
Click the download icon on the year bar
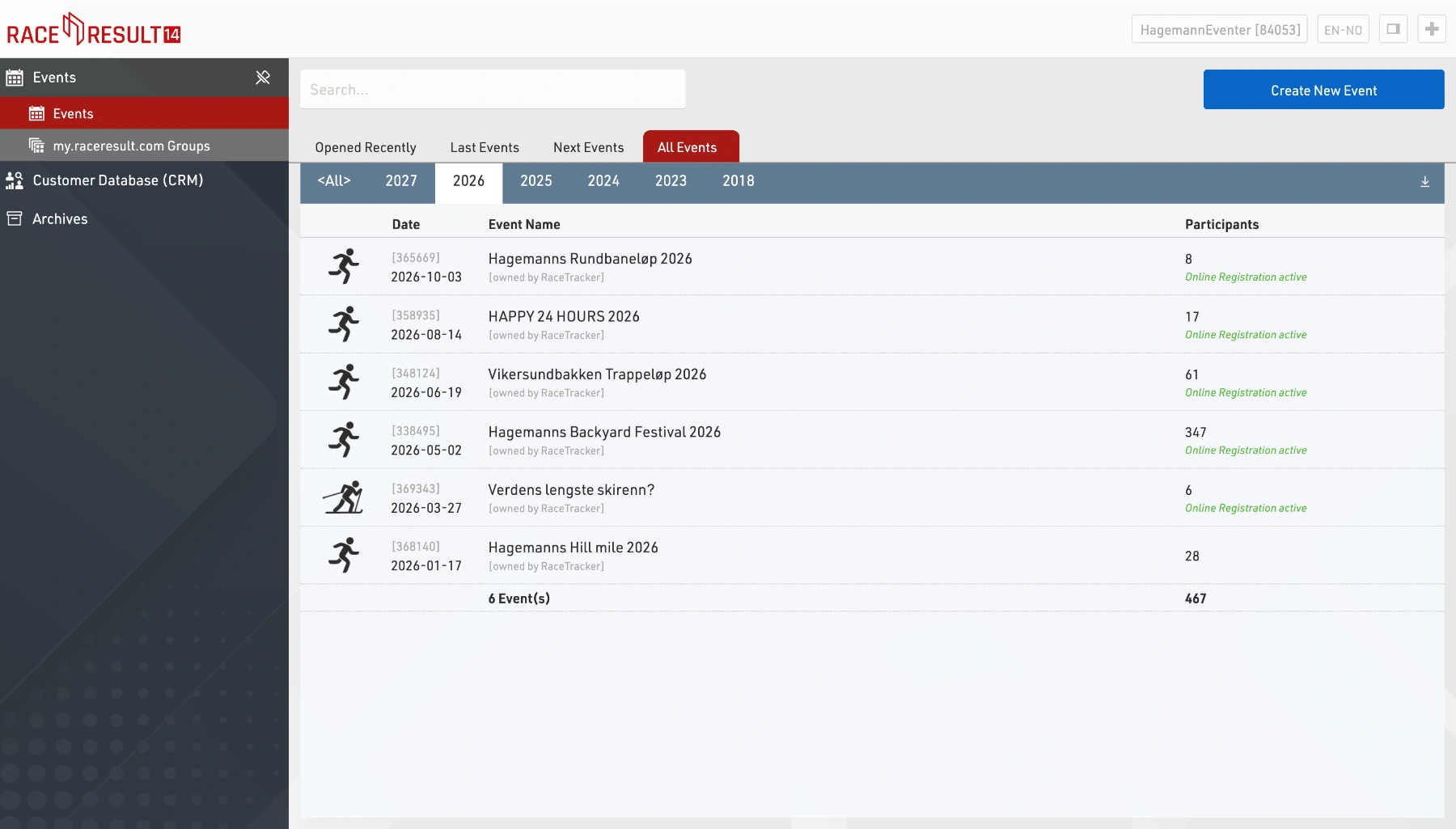[x=1425, y=182]
